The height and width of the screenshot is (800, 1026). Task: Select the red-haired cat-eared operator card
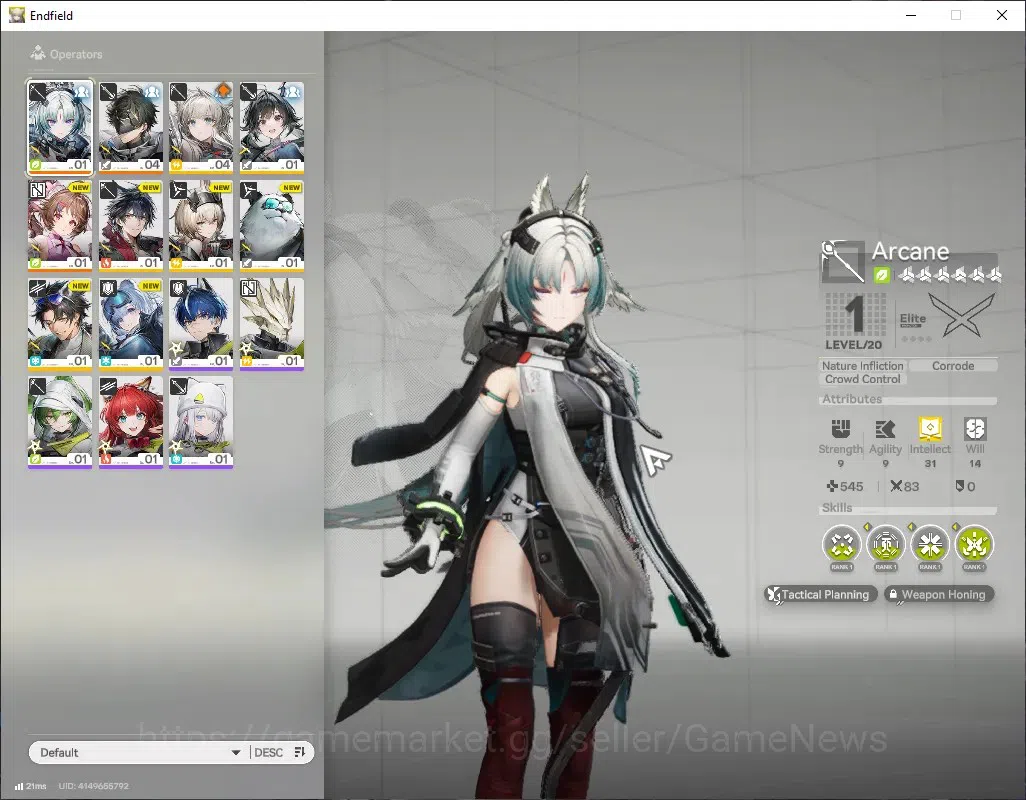[x=130, y=422]
